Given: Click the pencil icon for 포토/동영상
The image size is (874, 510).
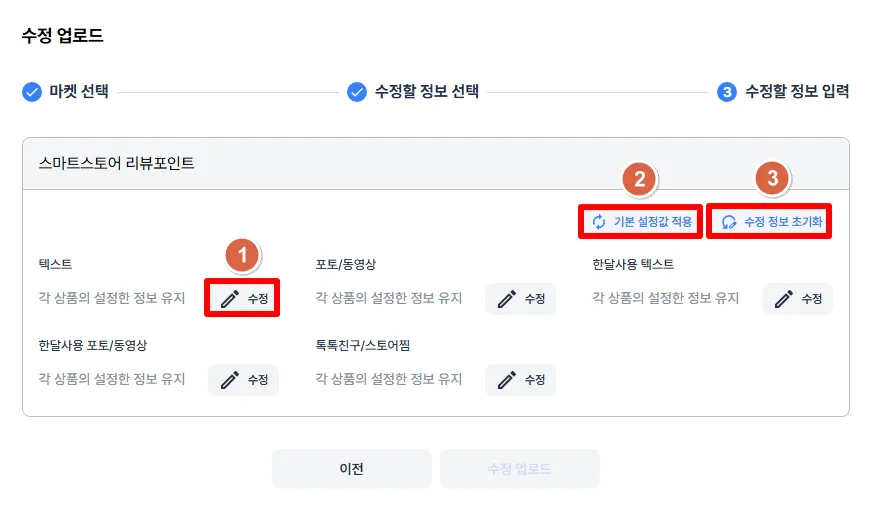Looking at the screenshot, I should (507, 299).
